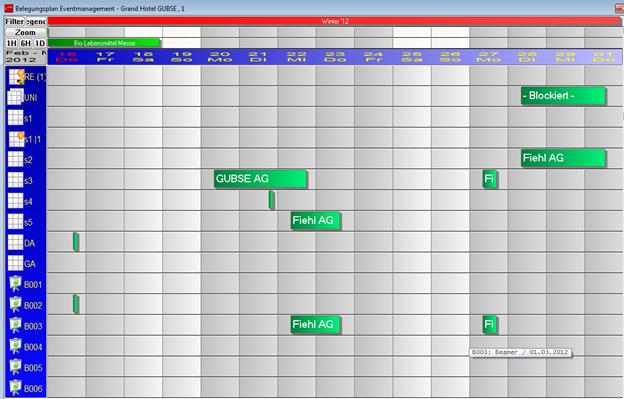
Task: Click the red Winter '12 season bar
Action: tap(335, 21)
